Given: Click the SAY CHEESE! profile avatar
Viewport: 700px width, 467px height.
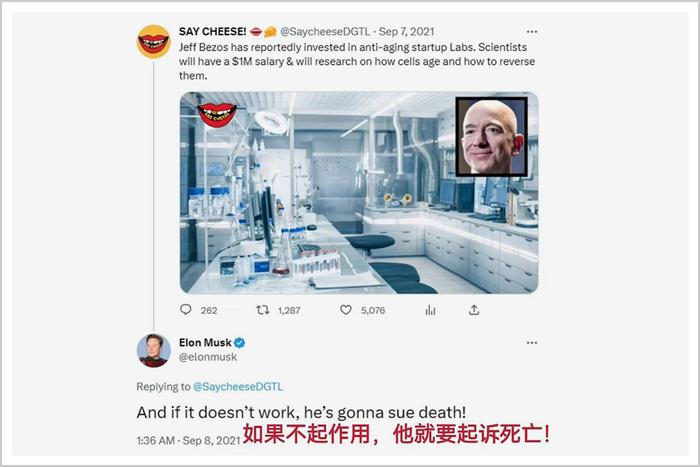Looking at the screenshot, I should coord(154,42).
